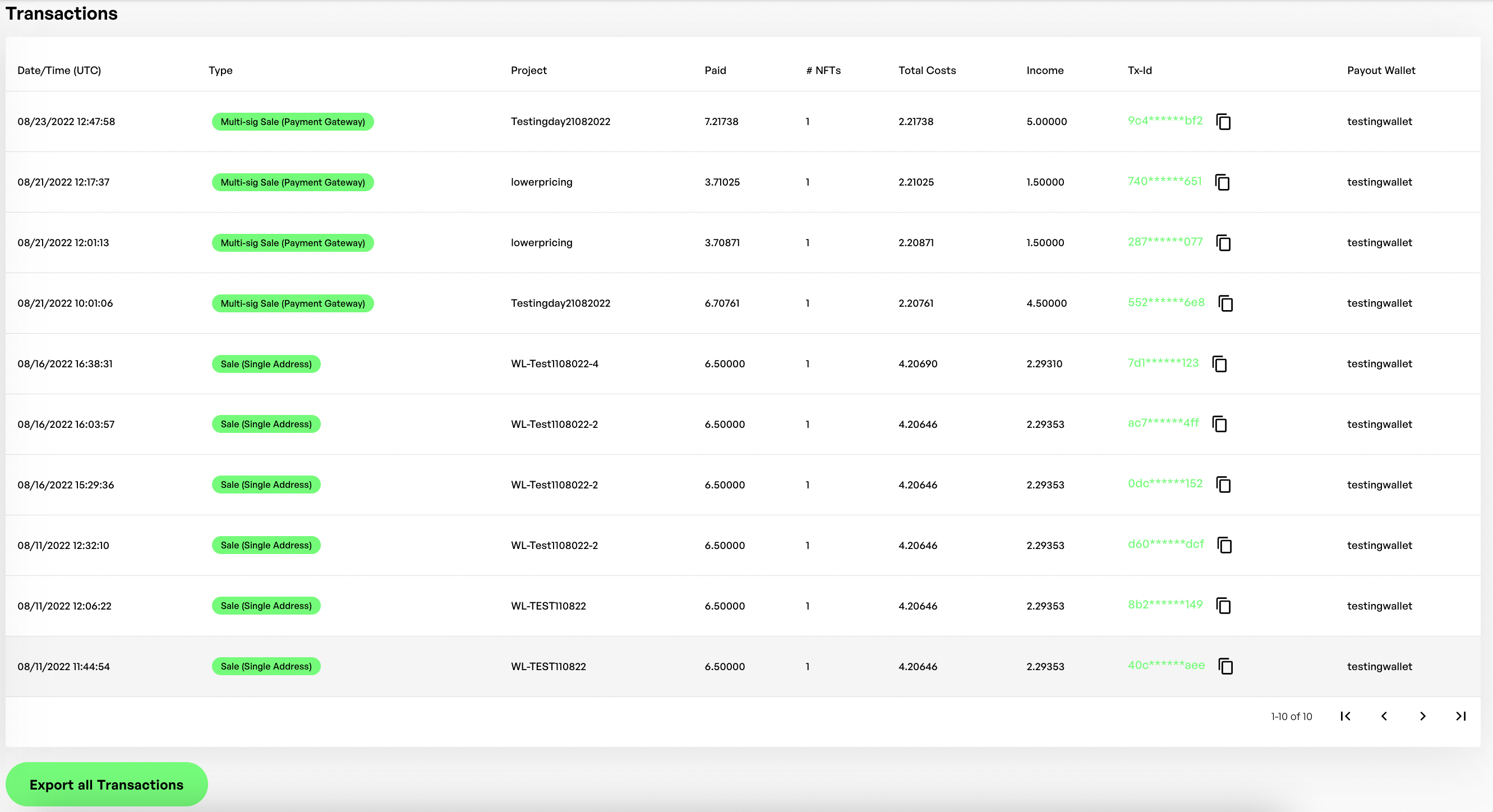The width and height of the screenshot is (1493, 812).
Task: Copy transaction ID 0dc******152
Action: tap(1223, 485)
